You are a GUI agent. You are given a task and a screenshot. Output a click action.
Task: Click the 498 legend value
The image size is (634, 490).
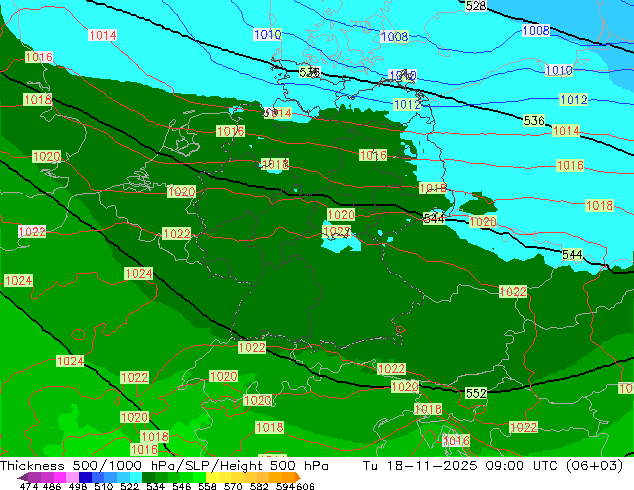pyautogui.click(x=78, y=486)
